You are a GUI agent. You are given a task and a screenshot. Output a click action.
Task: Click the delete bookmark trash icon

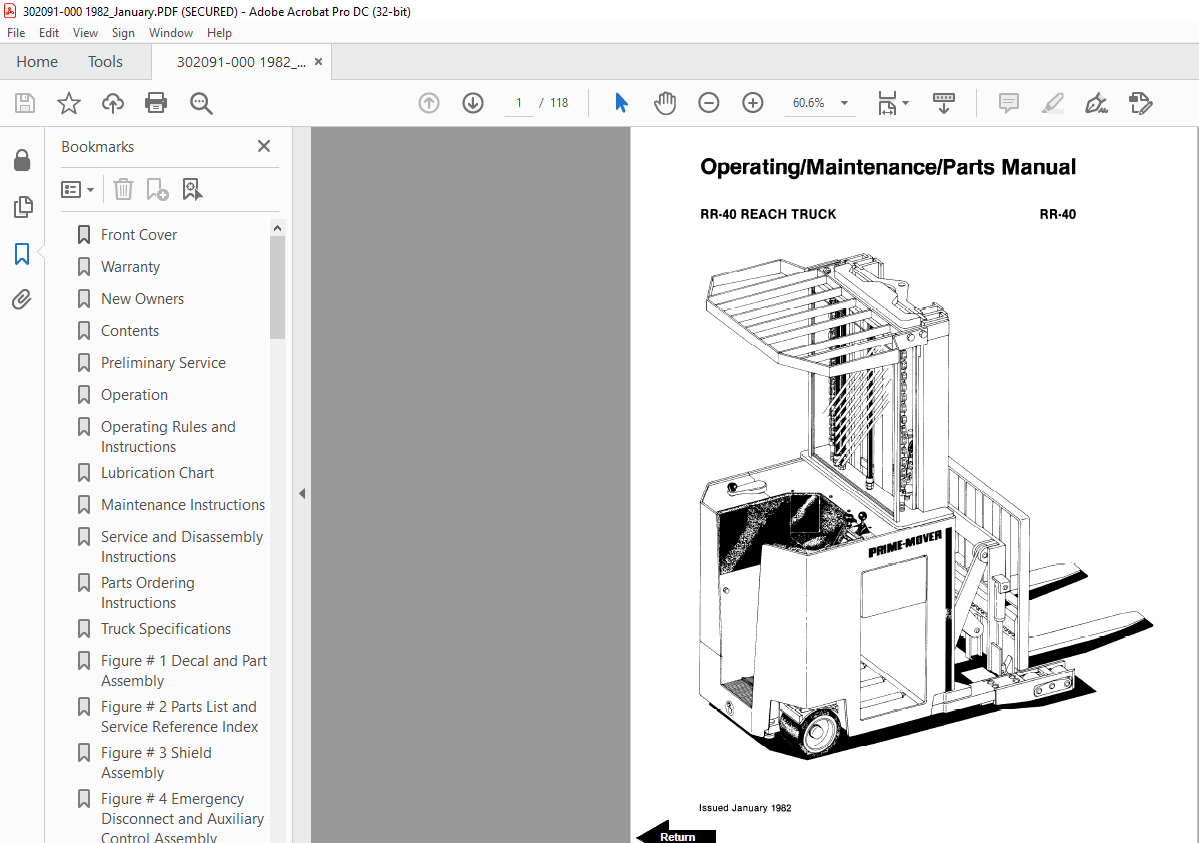coord(123,189)
